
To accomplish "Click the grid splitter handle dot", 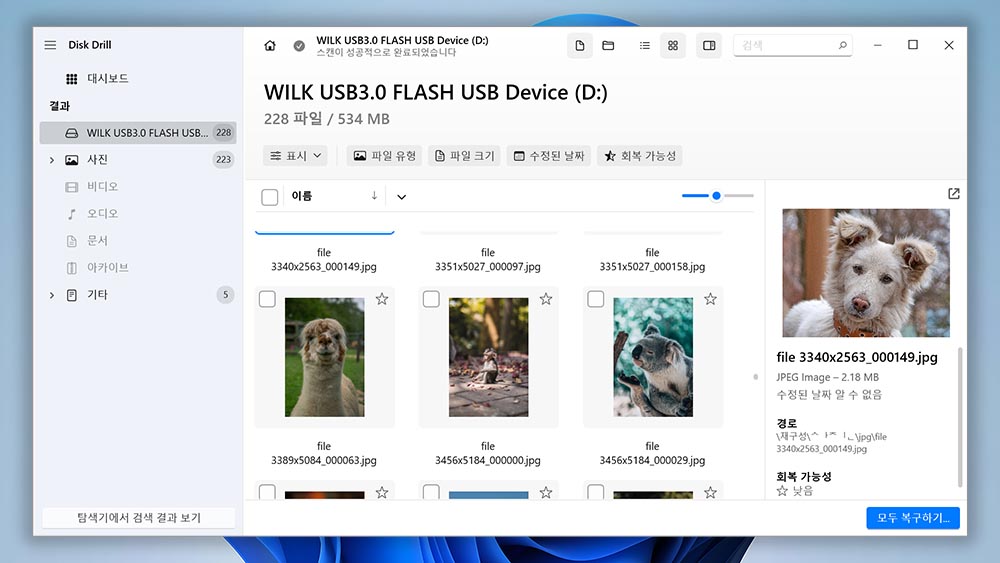I will [x=756, y=377].
